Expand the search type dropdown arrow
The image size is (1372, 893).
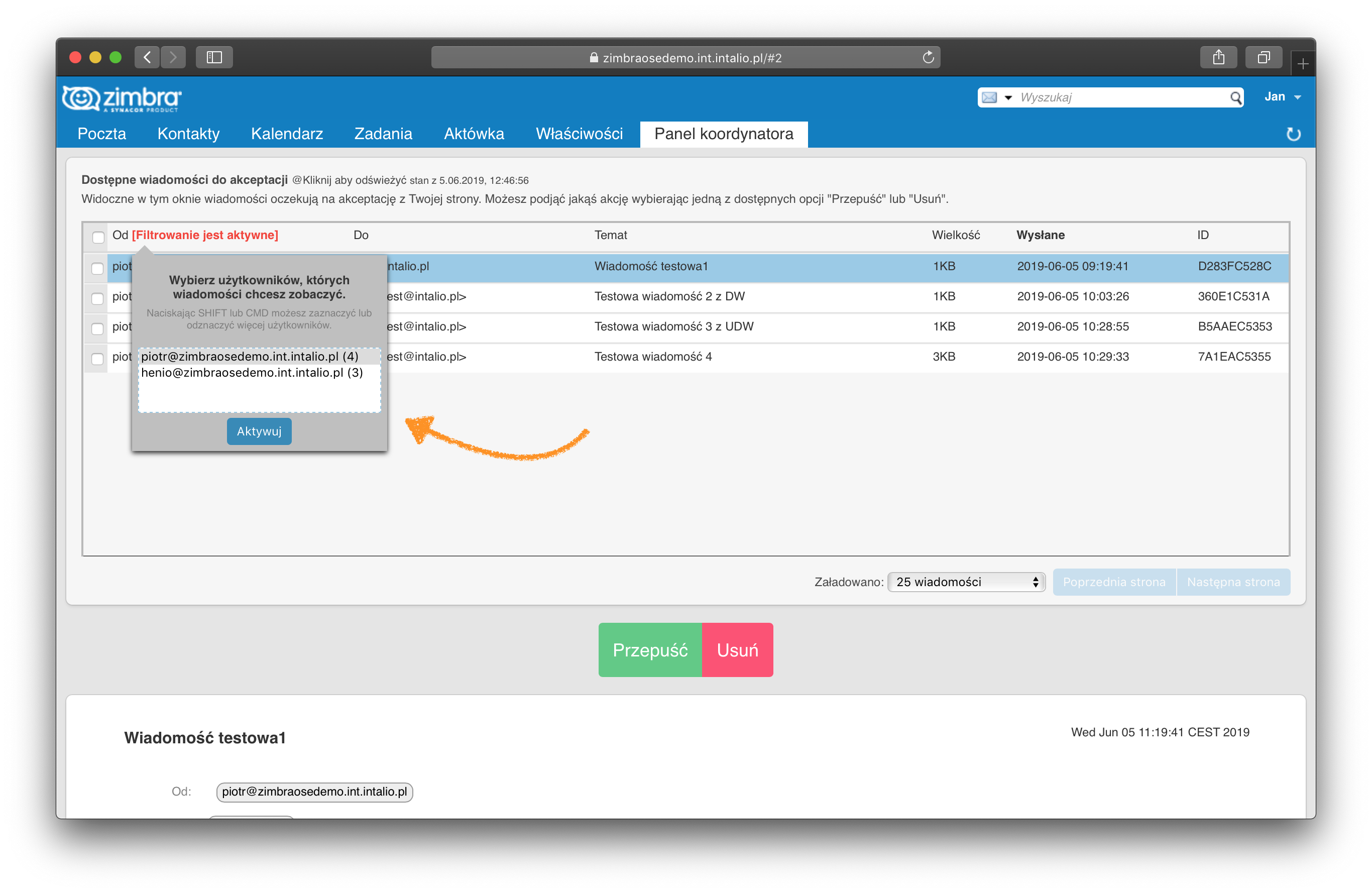pos(1008,97)
